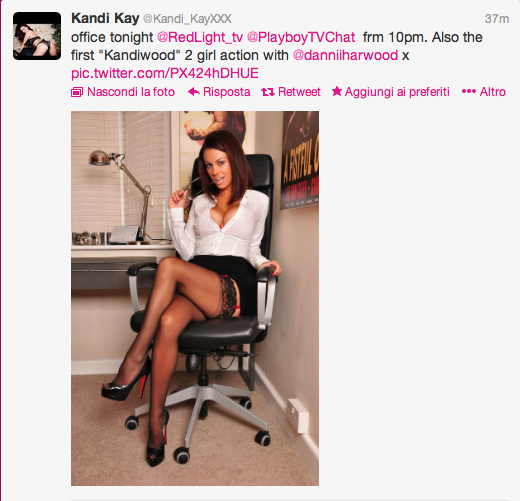520x501 pixels.
Task: Open the @danniiharwood mention
Action: [345, 55]
